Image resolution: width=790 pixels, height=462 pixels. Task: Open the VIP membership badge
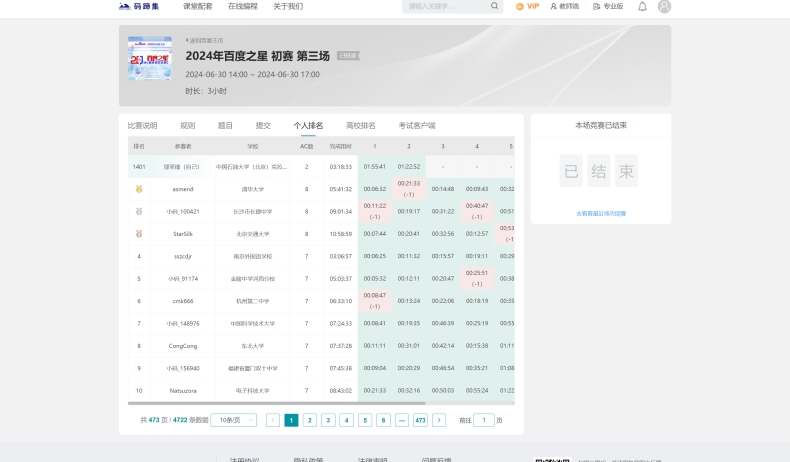pyautogui.click(x=527, y=6)
